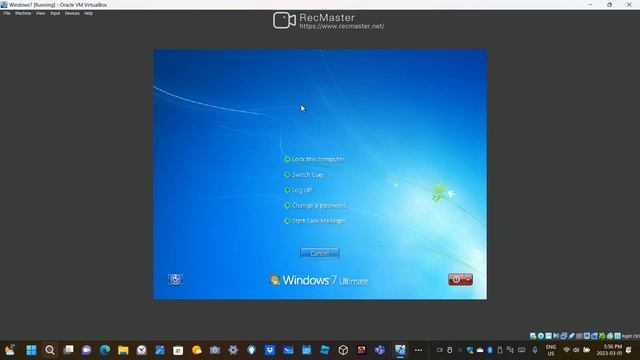Click the red shut down power button
Viewport: 640px width, 360px height.
(456, 280)
